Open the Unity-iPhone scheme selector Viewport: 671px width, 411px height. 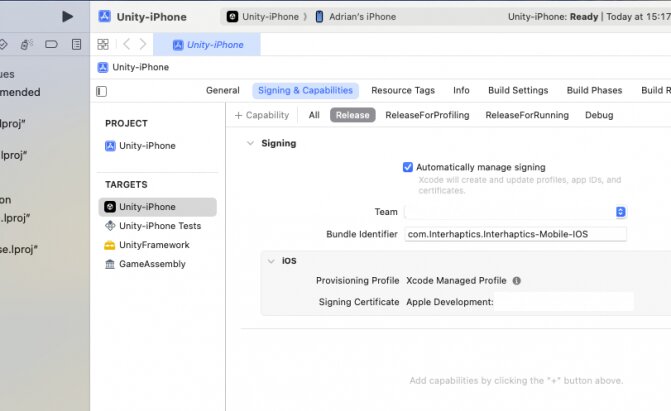[263, 17]
